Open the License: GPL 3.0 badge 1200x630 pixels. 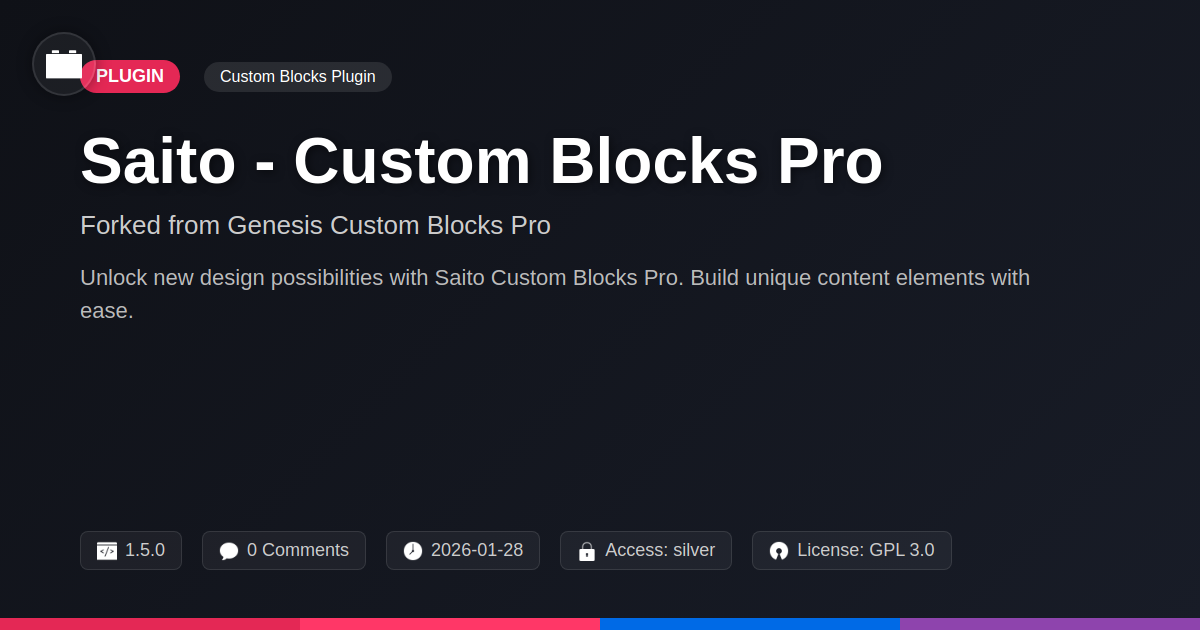[852, 550]
